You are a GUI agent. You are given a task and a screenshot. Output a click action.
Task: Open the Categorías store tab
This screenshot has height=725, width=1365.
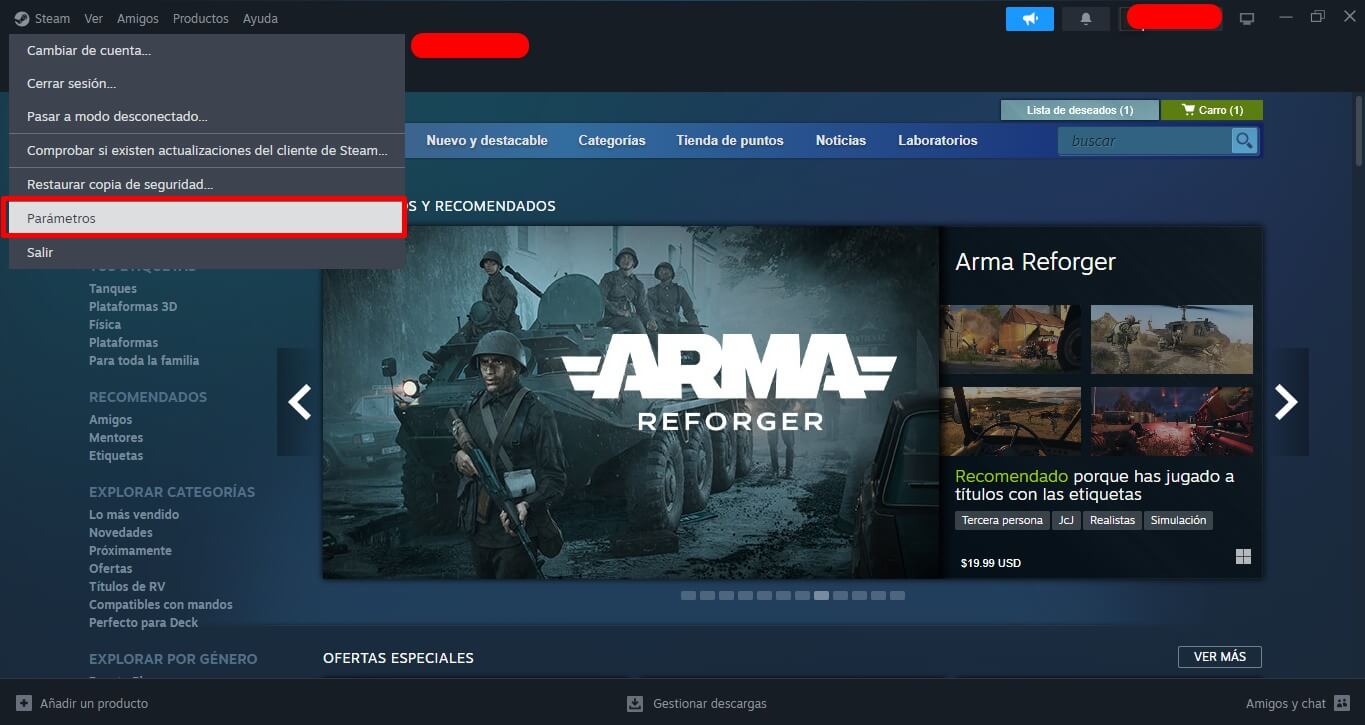tap(612, 141)
